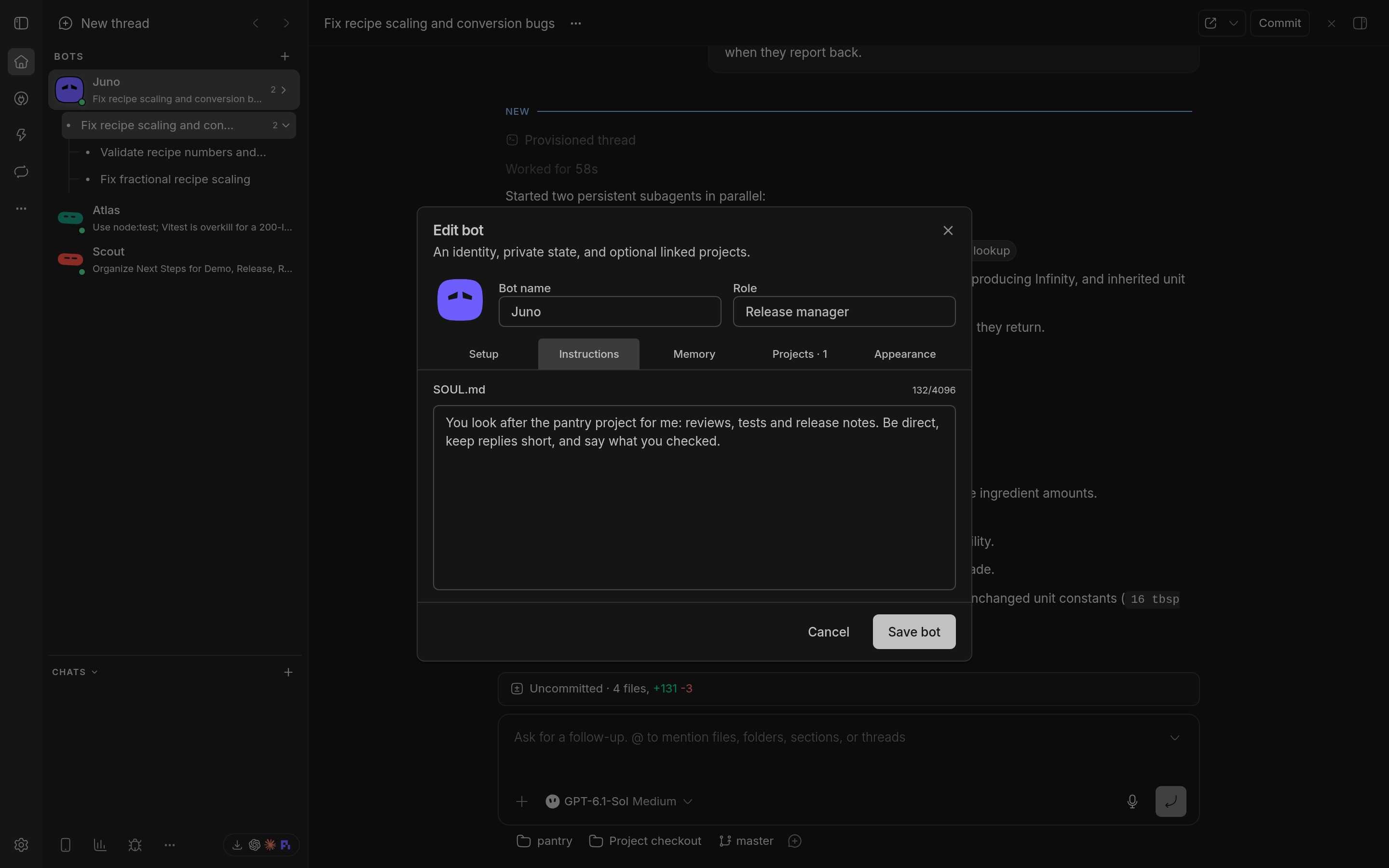Open 'Validate recipe numbers and...' subthread
This screenshot has height=868, width=1389.
click(183, 152)
